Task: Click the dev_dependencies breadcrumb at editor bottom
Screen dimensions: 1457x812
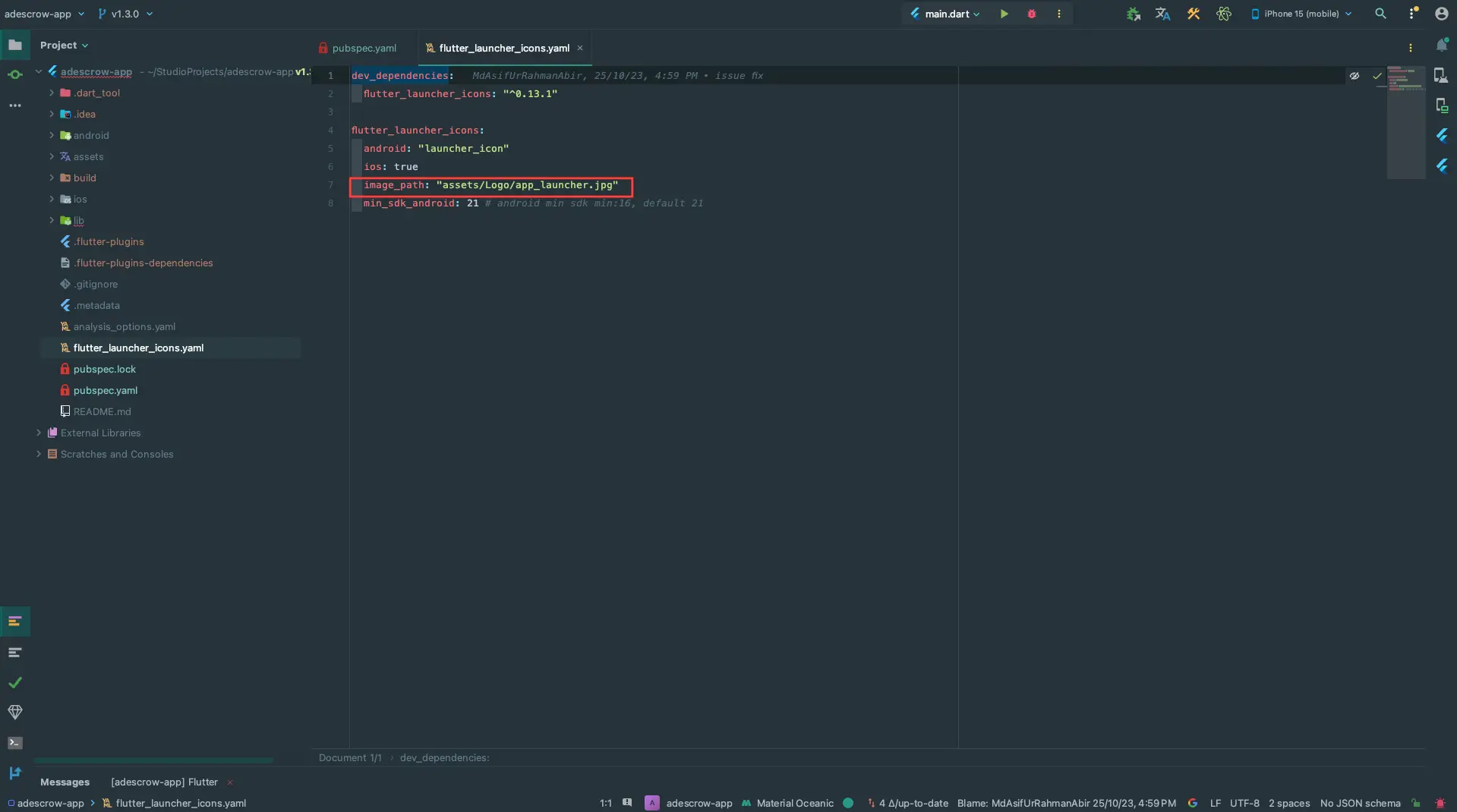Action: tap(444, 757)
